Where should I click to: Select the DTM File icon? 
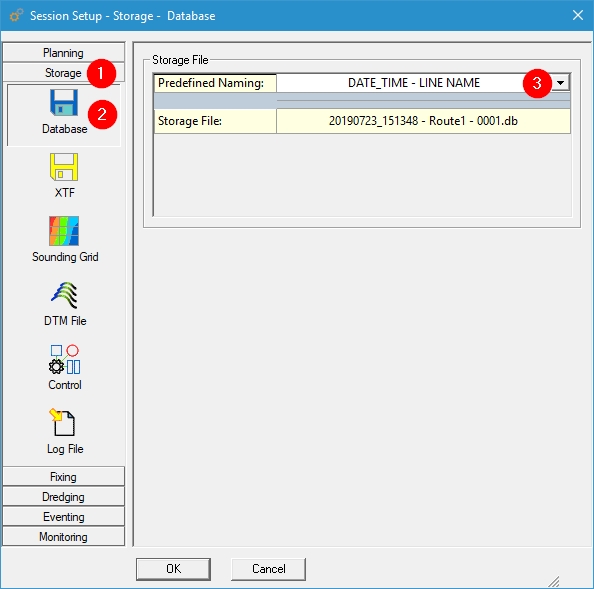(x=64, y=295)
